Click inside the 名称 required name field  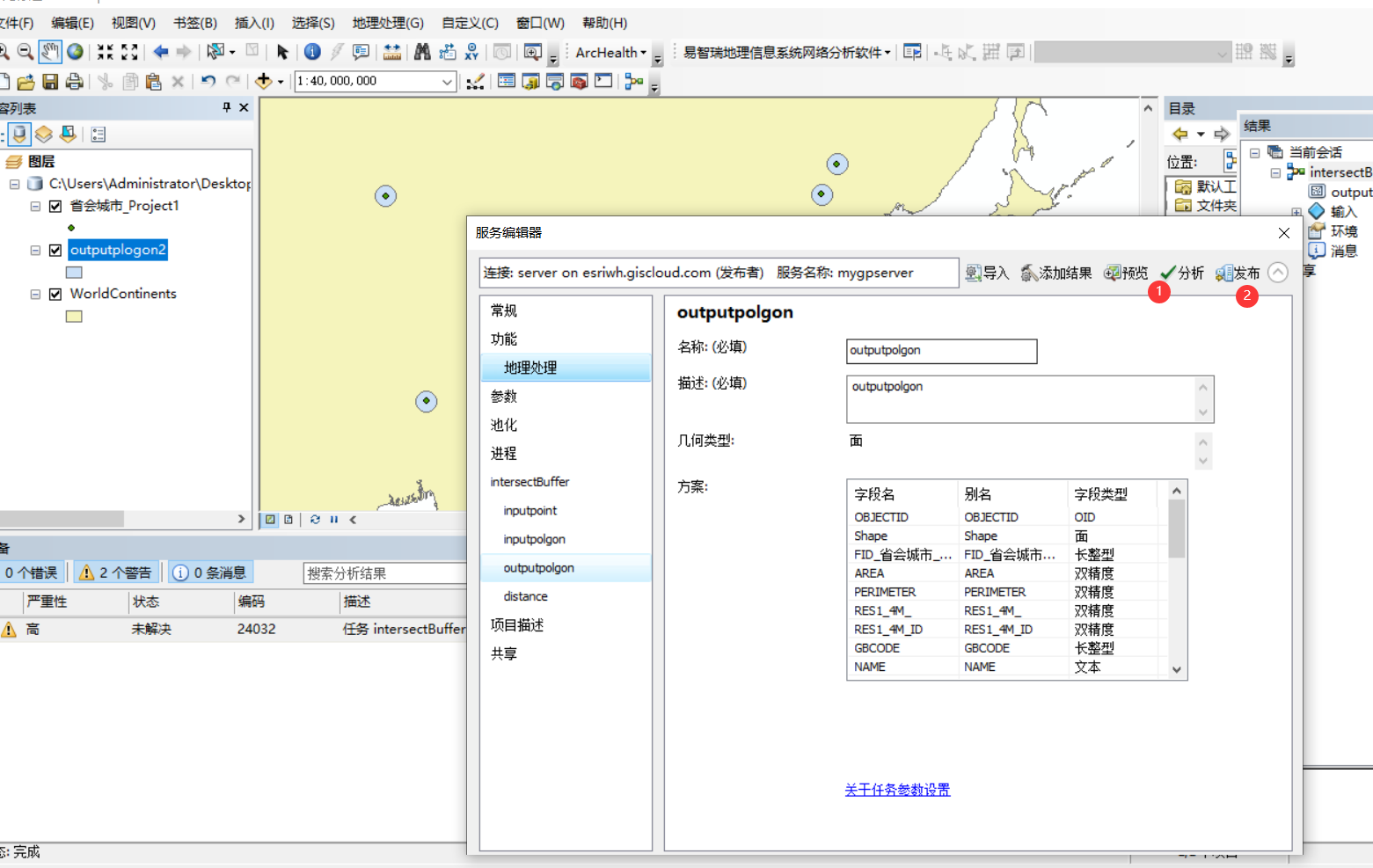click(x=940, y=351)
